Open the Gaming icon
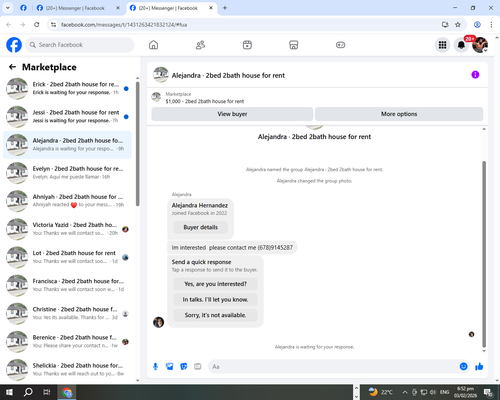The width and height of the screenshot is (500, 400). pyautogui.click(x=340, y=45)
